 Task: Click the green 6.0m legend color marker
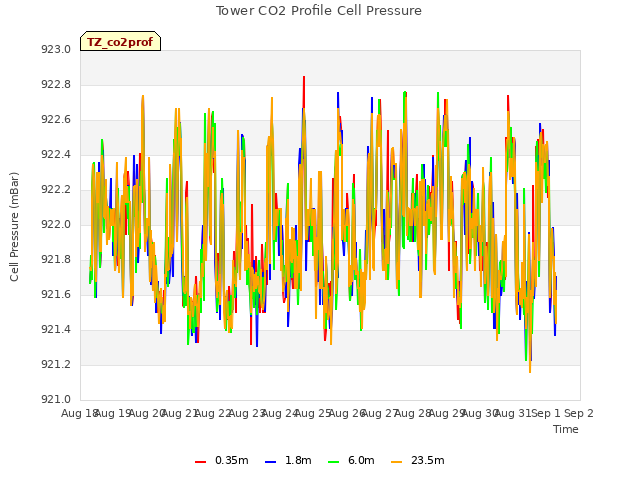[x=333, y=462]
